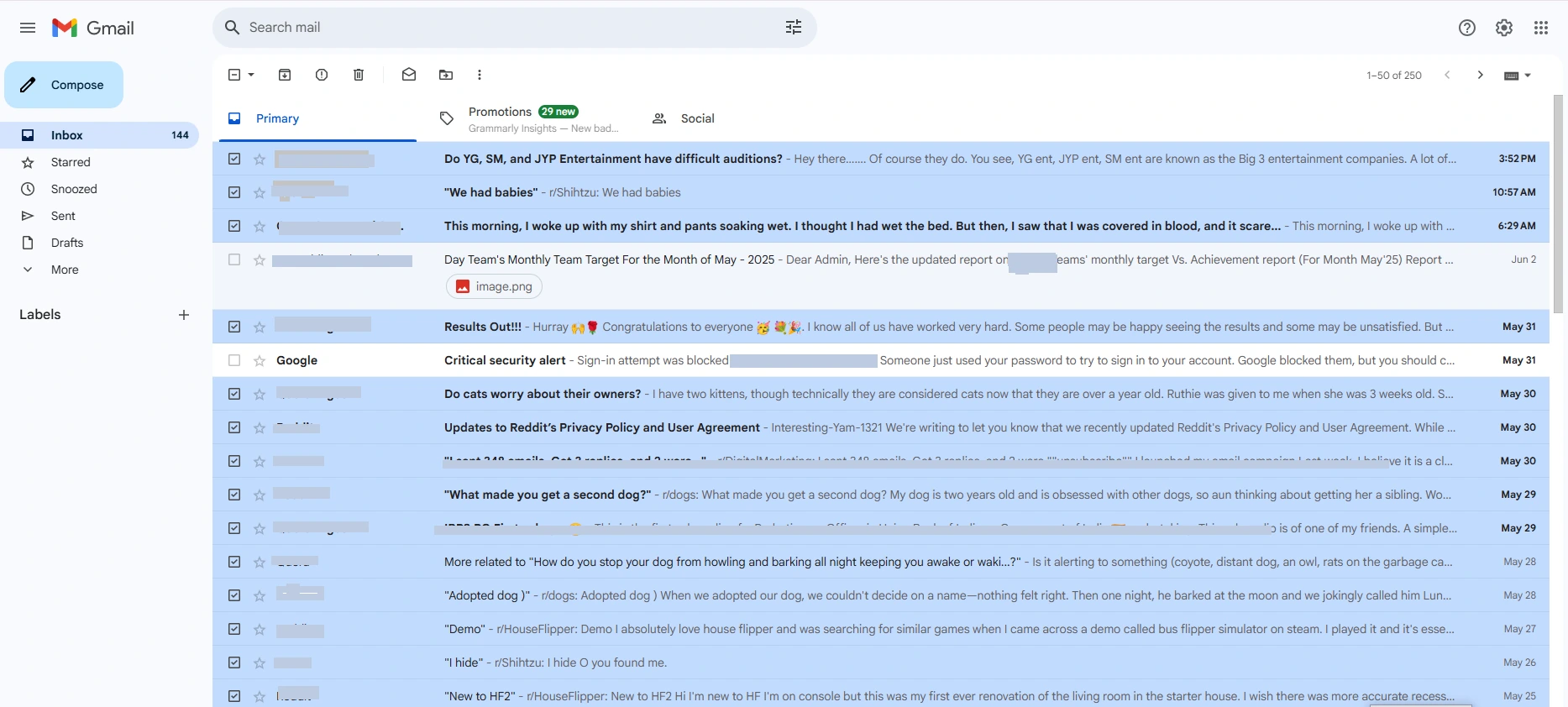
Task: Add a new label with plus icon
Action: click(x=184, y=315)
